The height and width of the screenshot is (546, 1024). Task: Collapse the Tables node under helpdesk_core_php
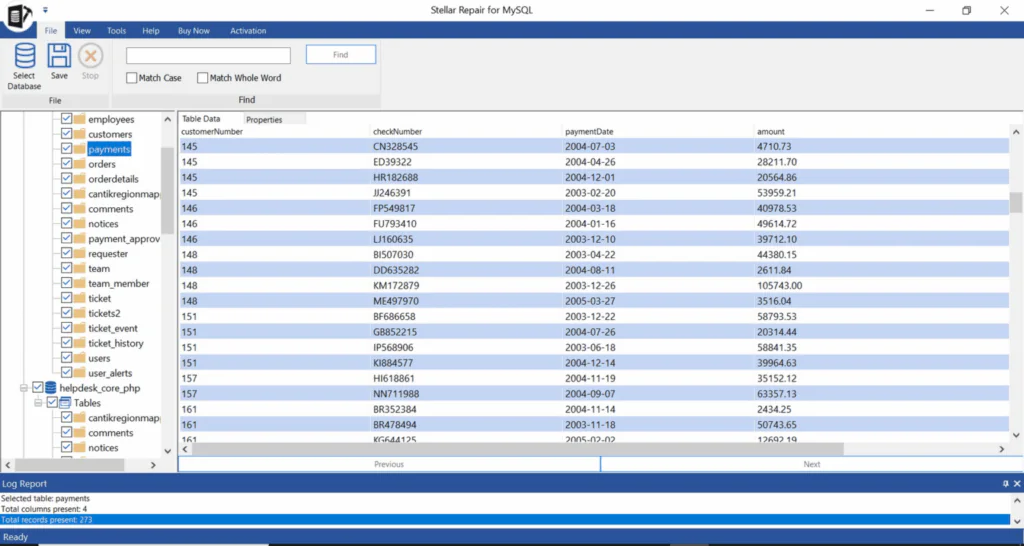pyautogui.click(x=38, y=403)
